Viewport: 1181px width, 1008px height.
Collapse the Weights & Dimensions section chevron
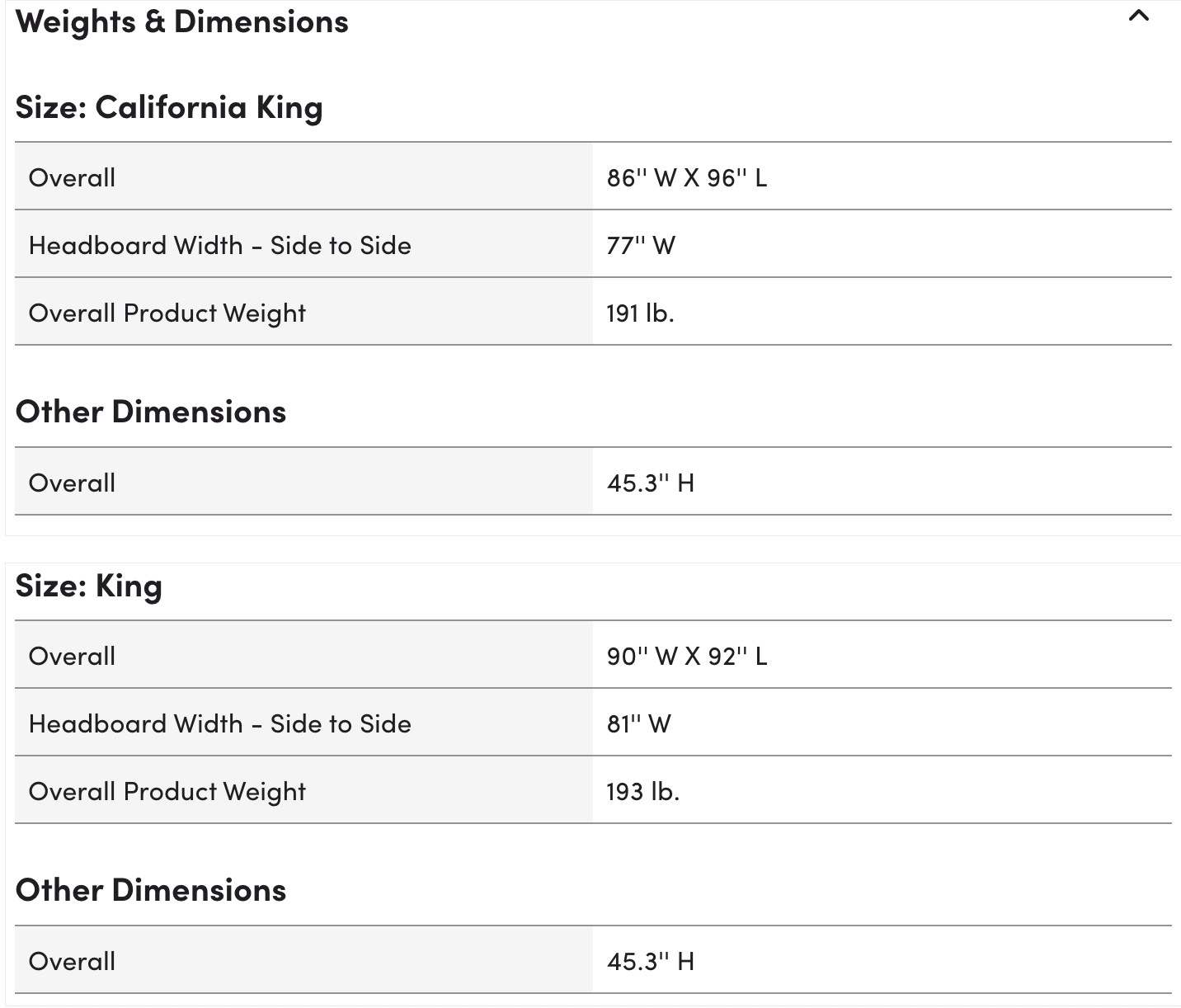point(1138,16)
